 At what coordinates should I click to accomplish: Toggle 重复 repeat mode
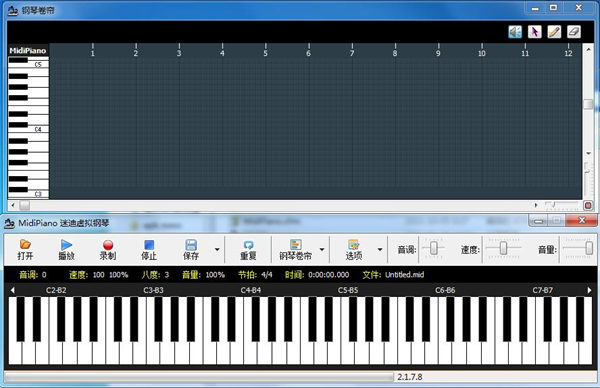click(x=248, y=250)
